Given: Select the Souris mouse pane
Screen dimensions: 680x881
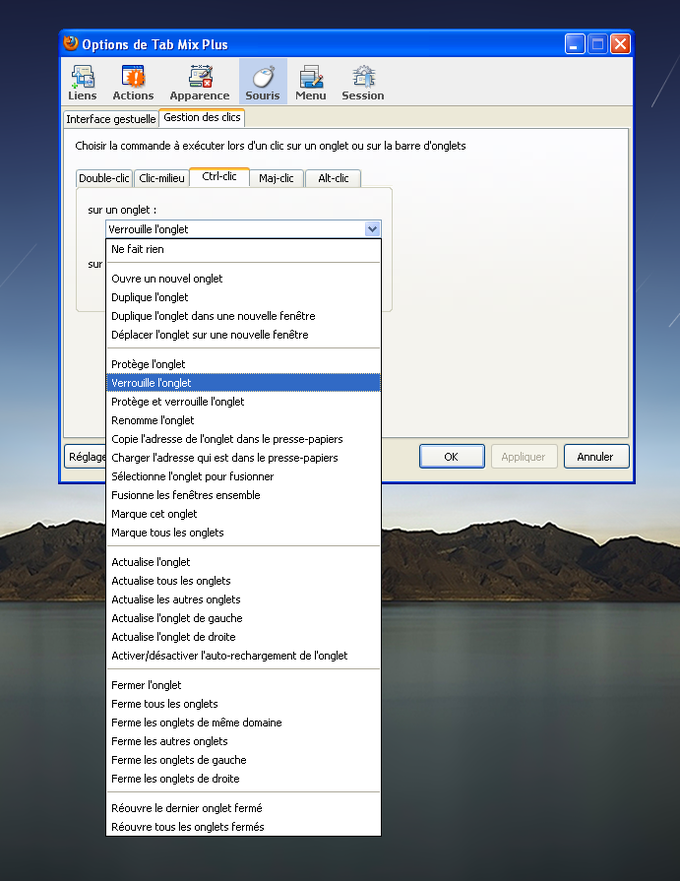Looking at the screenshot, I should pyautogui.click(x=262, y=82).
